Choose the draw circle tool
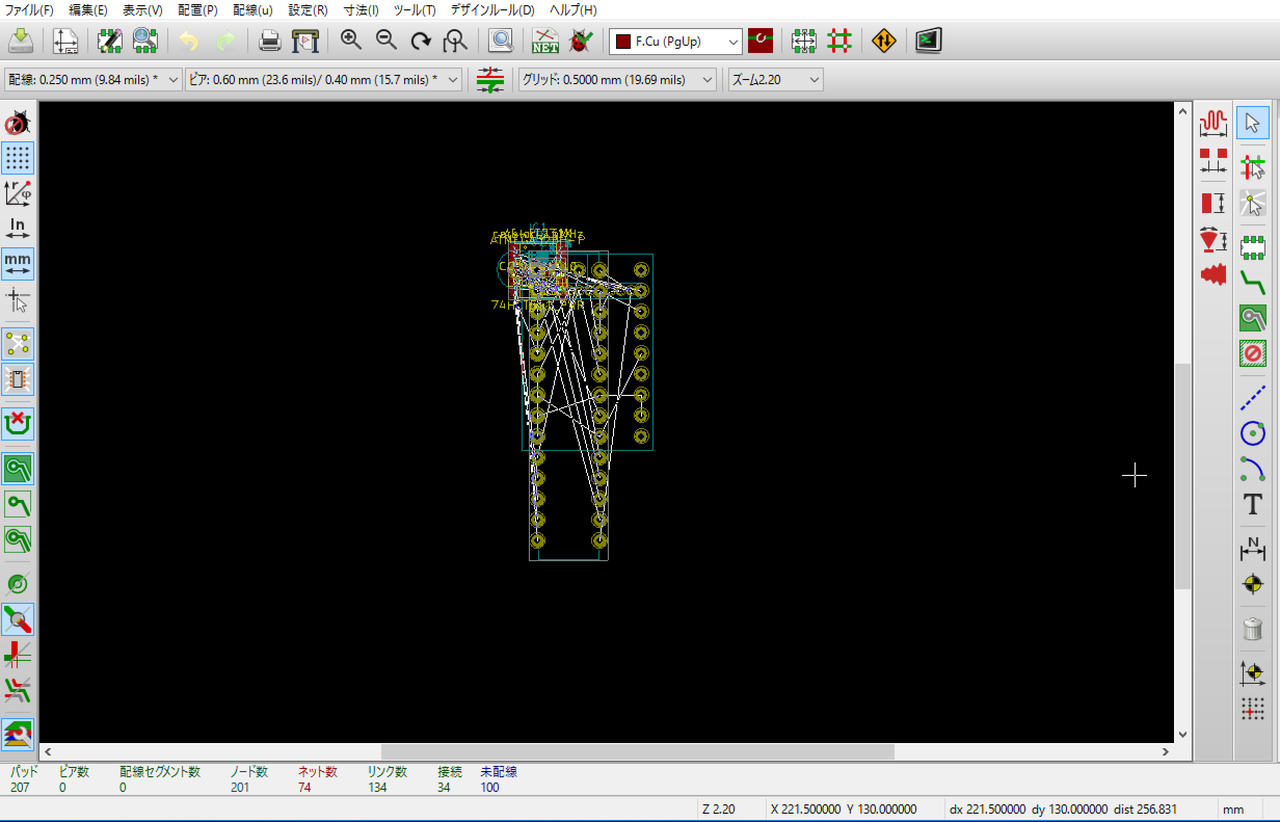1280x822 pixels. 1252,433
